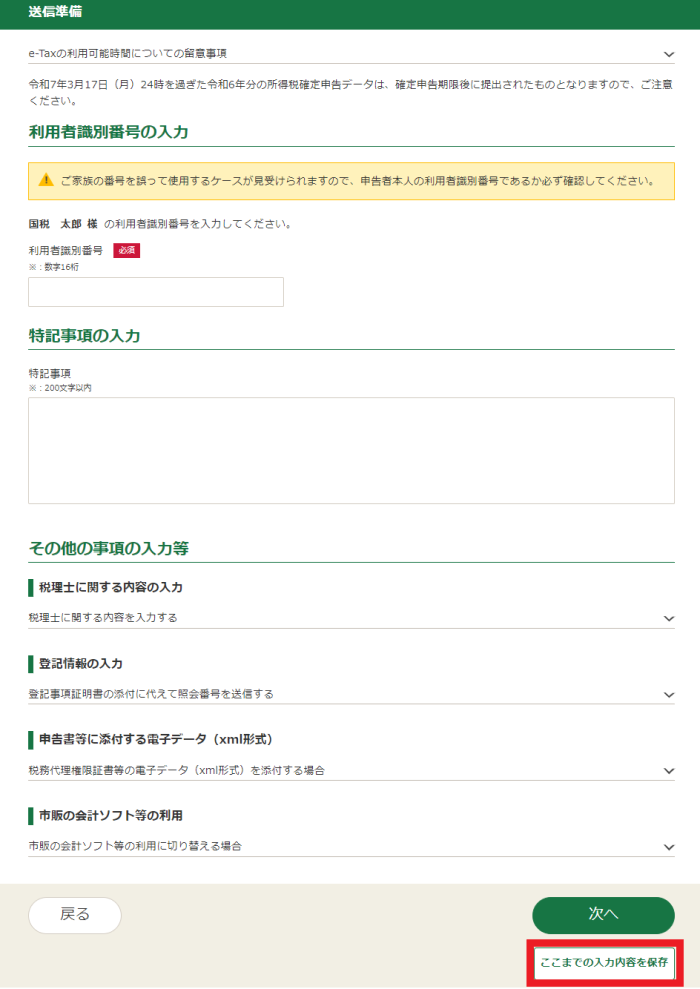Click the yellow warning triangle icon
This screenshot has width=700, height=989.
coord(46,181)
